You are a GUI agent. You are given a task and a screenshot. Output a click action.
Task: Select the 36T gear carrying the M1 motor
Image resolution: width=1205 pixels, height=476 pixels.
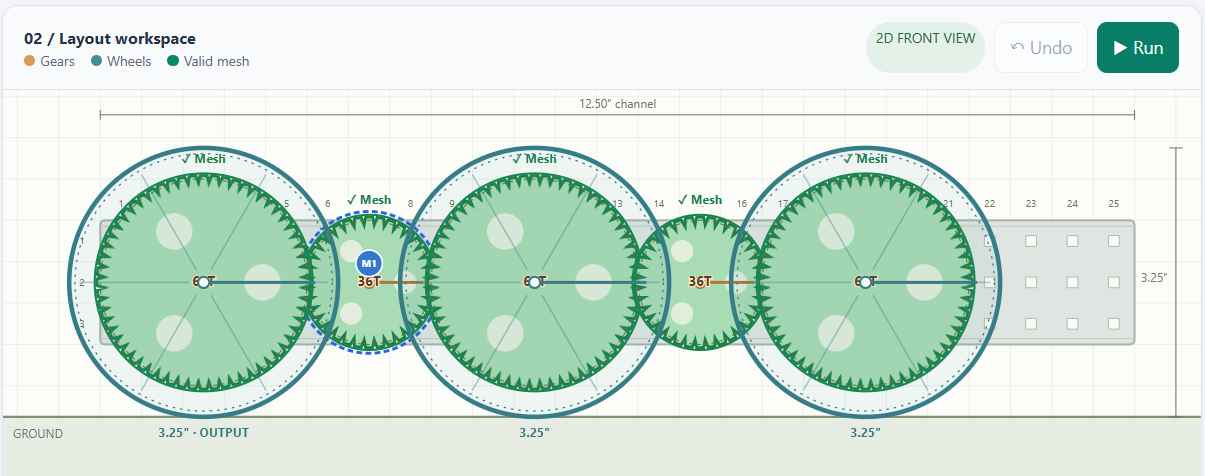coord(369,283)
